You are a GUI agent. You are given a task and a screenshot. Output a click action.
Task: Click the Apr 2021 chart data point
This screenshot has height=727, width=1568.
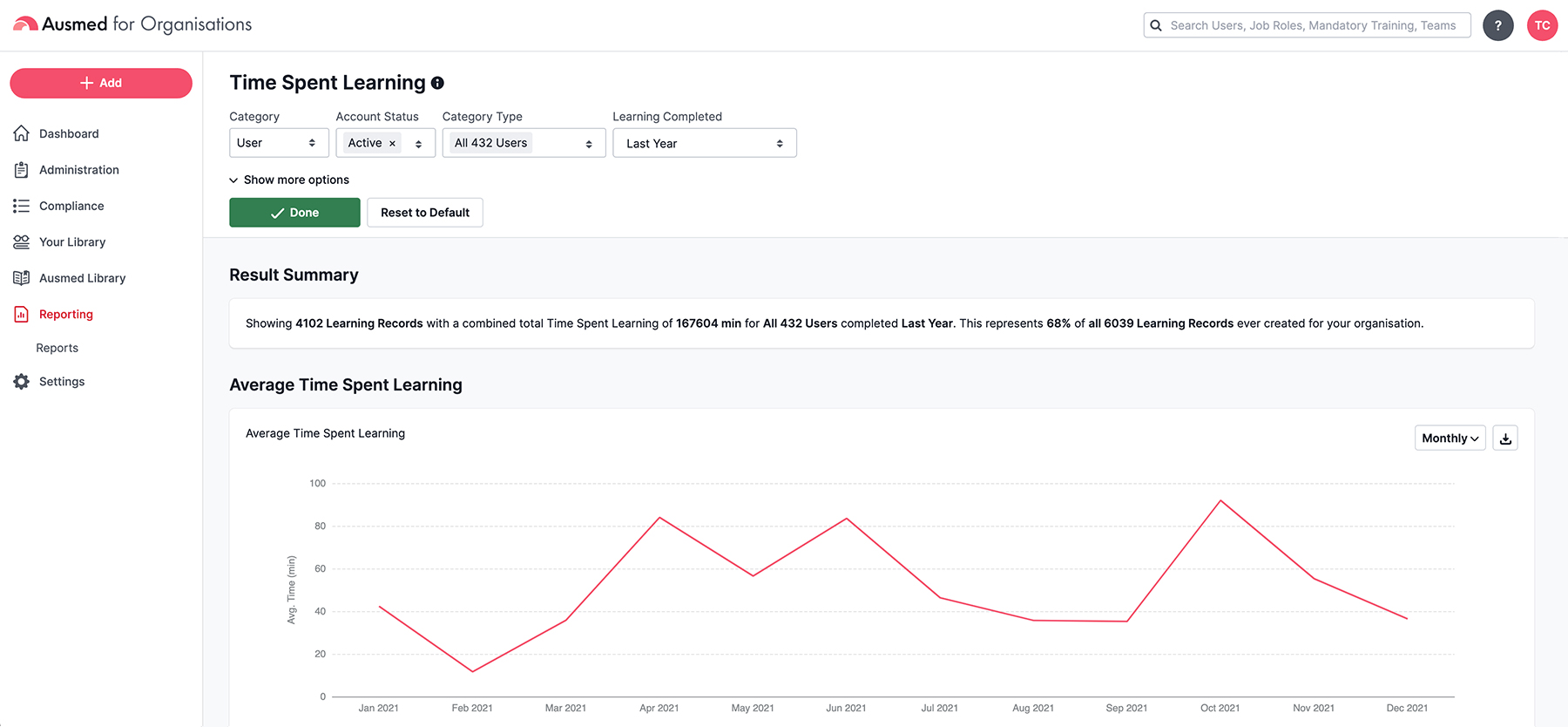pyautogui.click(x=659, y=518)
